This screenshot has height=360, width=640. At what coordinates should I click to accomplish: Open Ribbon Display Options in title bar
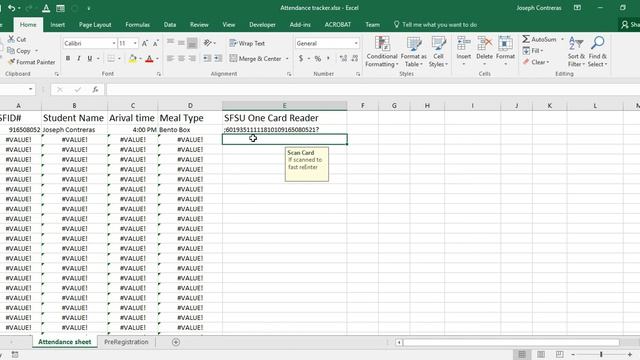point(577,8)
